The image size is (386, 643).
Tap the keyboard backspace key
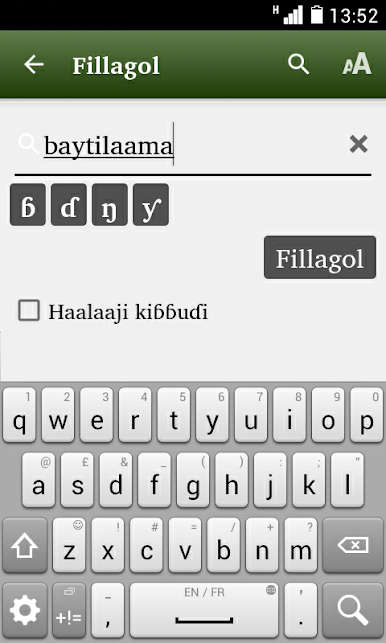point(352,545)
